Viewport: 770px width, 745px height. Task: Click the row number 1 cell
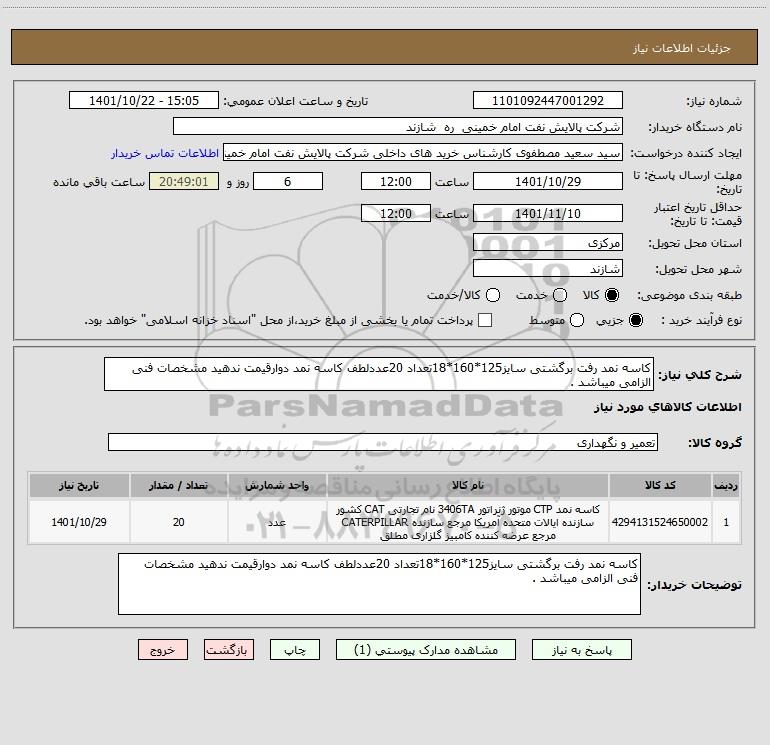tap(726, 522)
